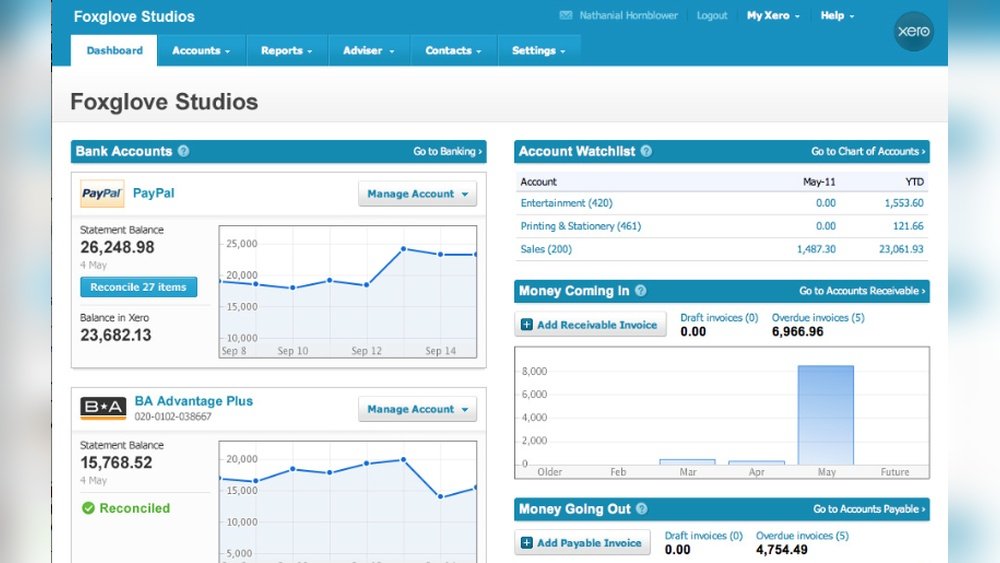Click the May bar in receivables chart

coord(825,415)
